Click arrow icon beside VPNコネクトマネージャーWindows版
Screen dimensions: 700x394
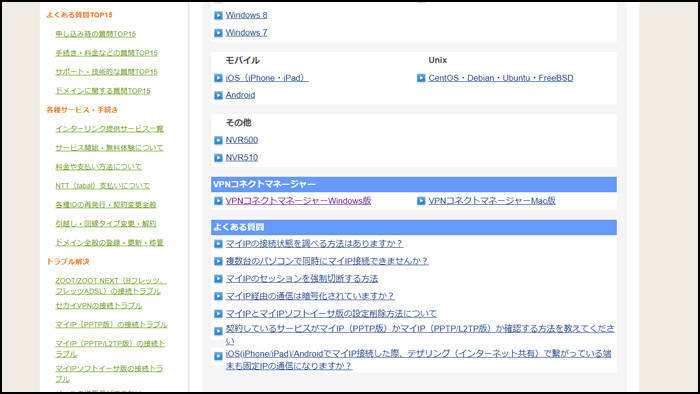[218, 201]
